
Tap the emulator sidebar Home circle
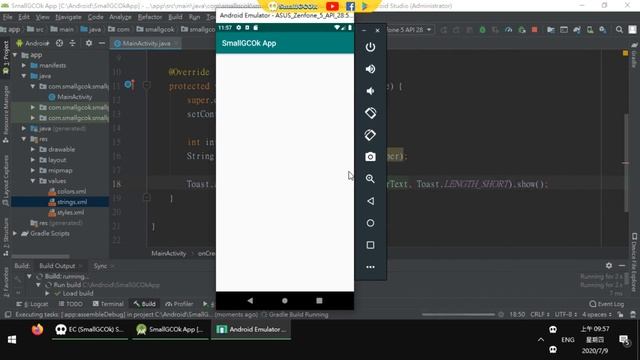click(x=370, y=223)
